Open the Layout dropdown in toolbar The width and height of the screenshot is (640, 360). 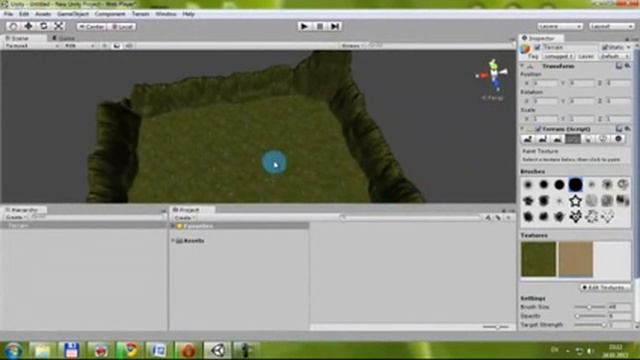[611, 27]
